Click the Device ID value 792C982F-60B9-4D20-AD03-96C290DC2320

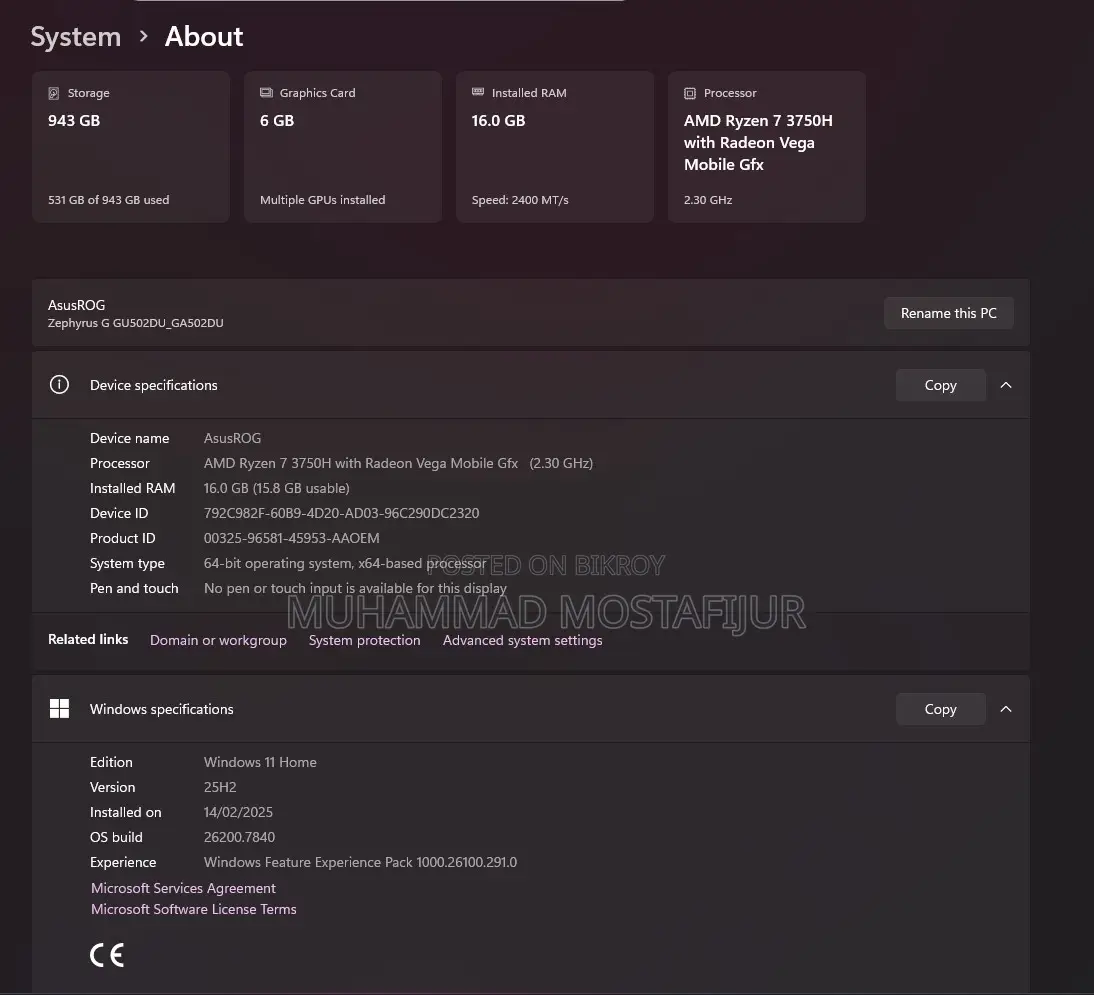pyautogui.click(x=341, y=513)
